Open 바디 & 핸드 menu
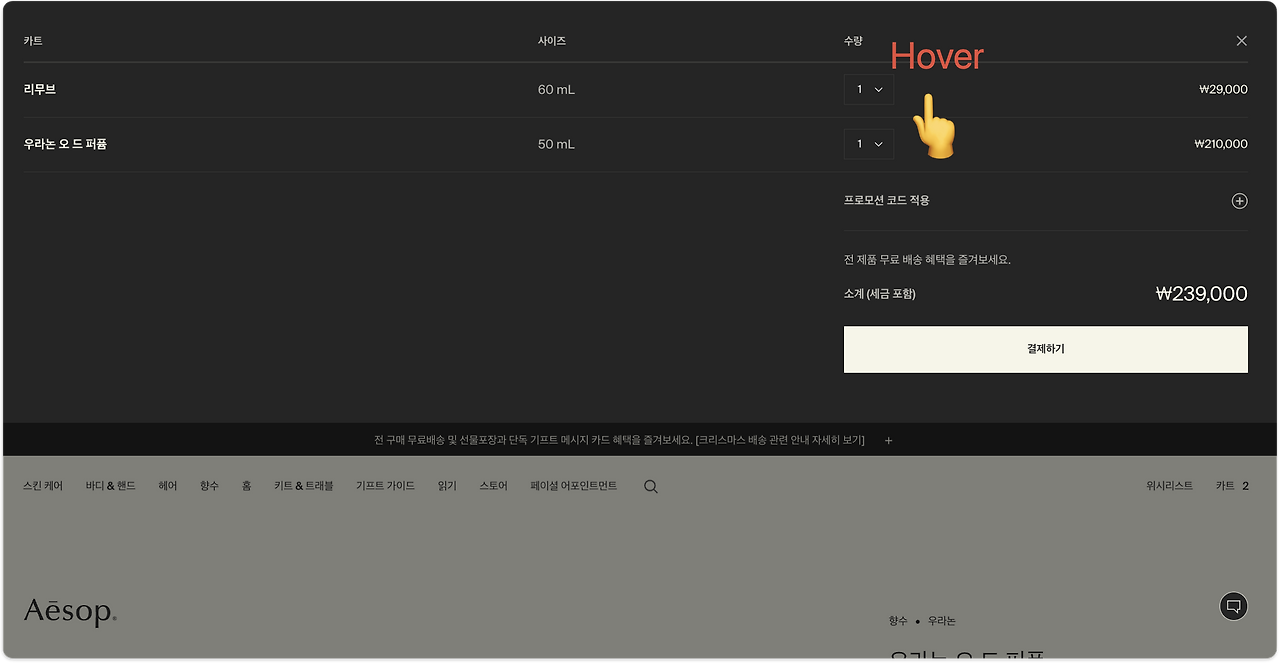1280x664 pixels. 110,486
